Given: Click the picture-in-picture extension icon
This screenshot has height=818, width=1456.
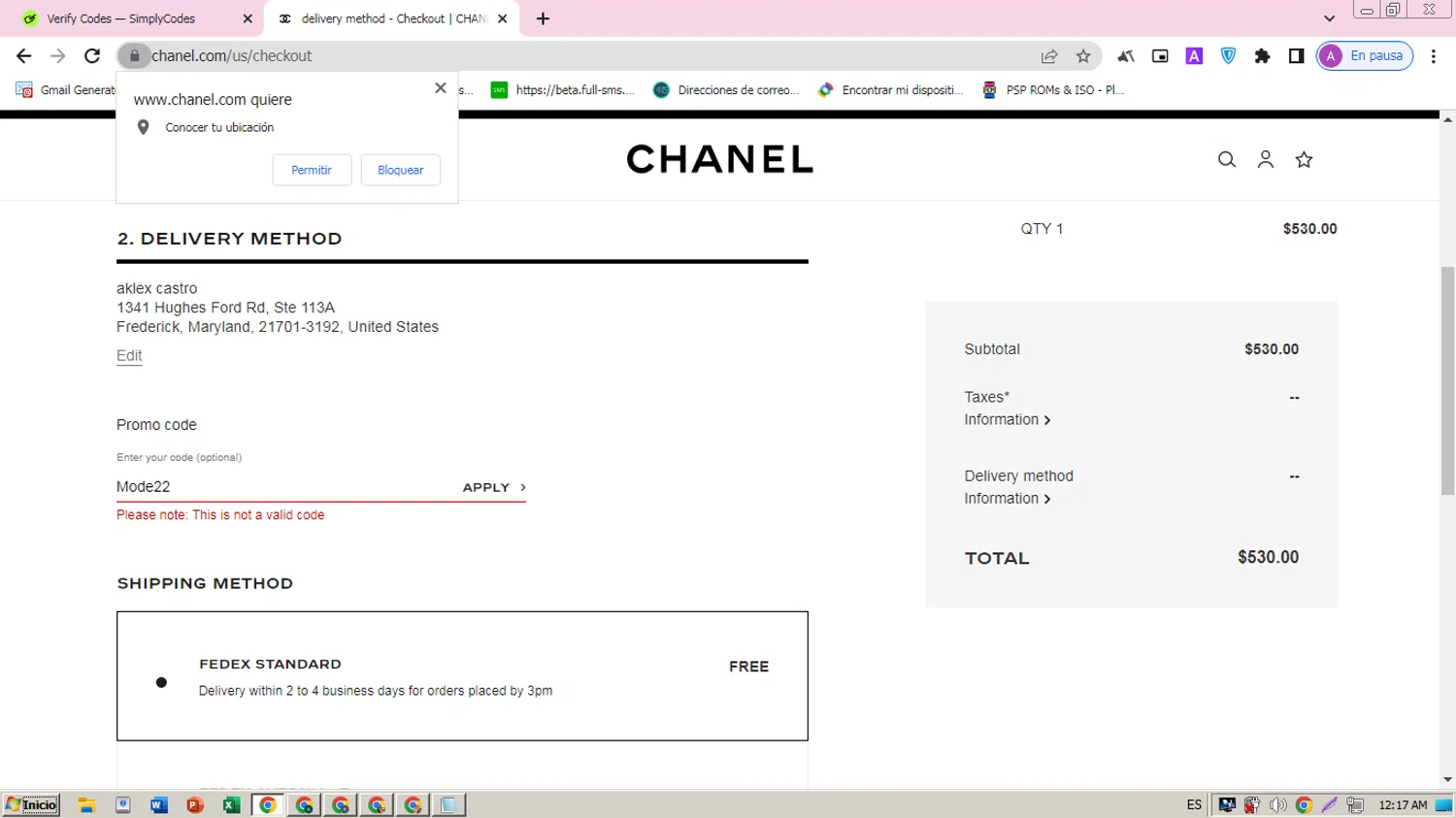Looking at the screenshot, I should (1160, 56).
